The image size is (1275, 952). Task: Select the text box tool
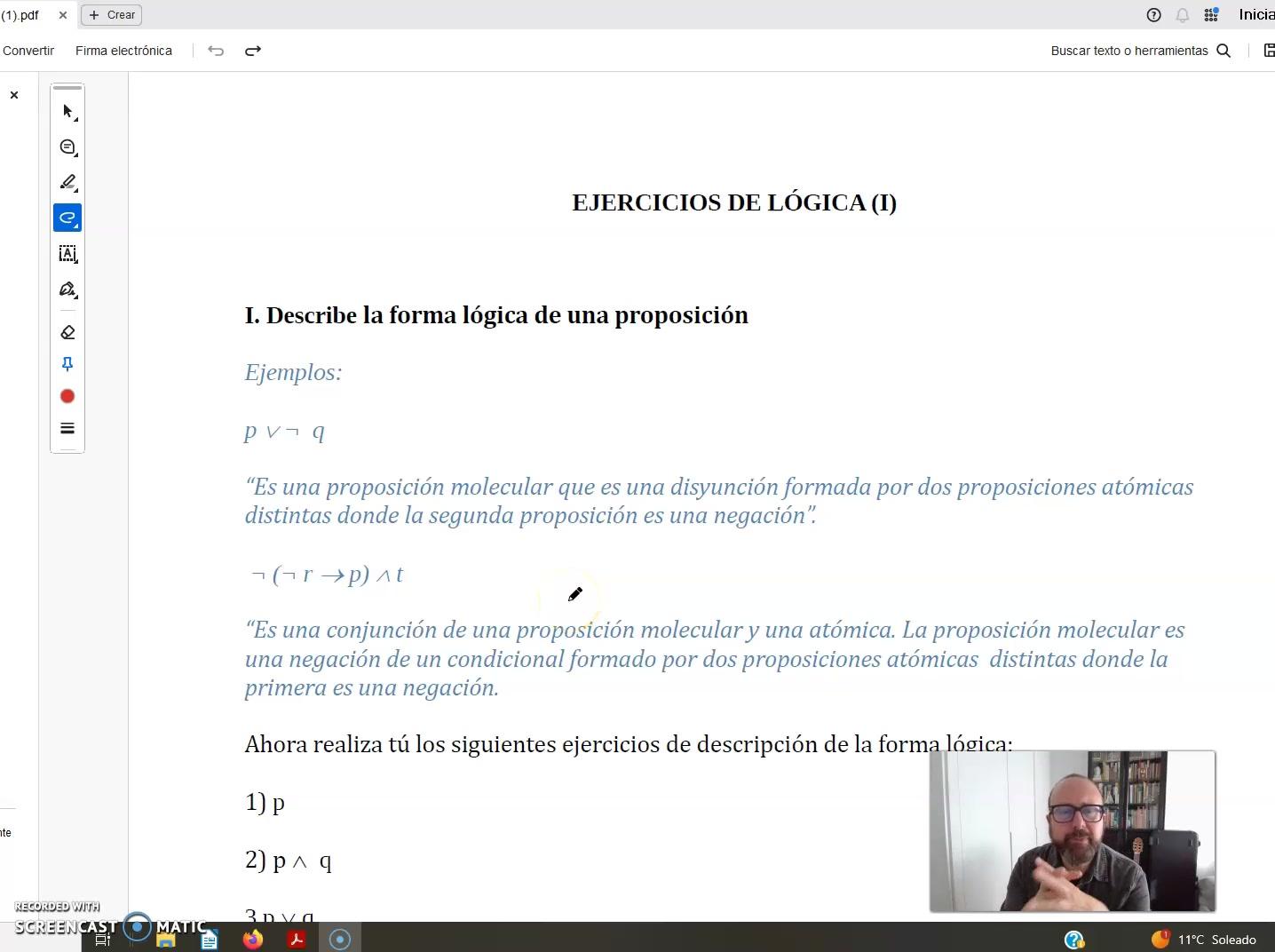67,254
